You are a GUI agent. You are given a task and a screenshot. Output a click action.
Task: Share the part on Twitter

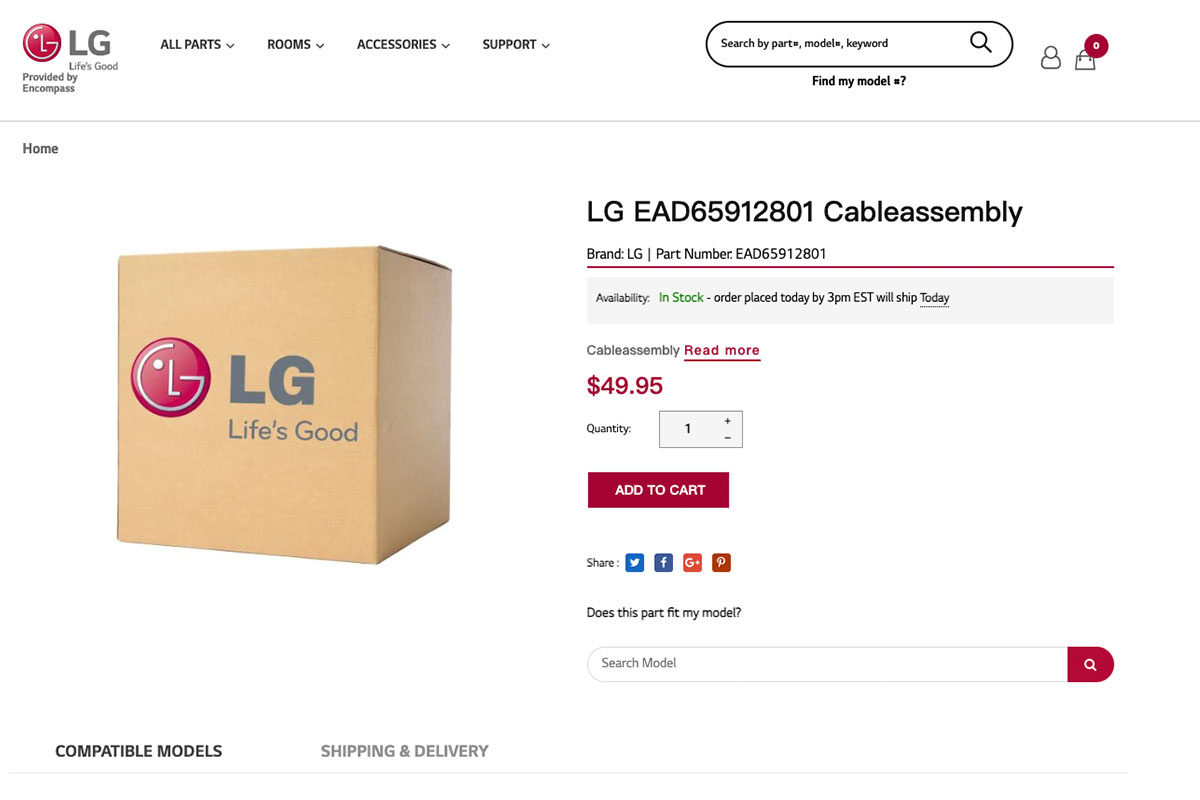coord(635,563)
